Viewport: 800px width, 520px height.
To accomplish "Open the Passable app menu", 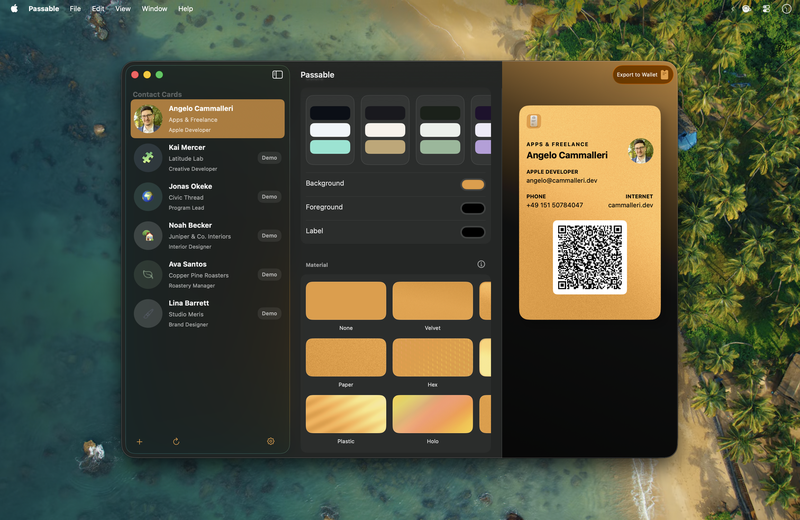I will (x=43, y=9).
